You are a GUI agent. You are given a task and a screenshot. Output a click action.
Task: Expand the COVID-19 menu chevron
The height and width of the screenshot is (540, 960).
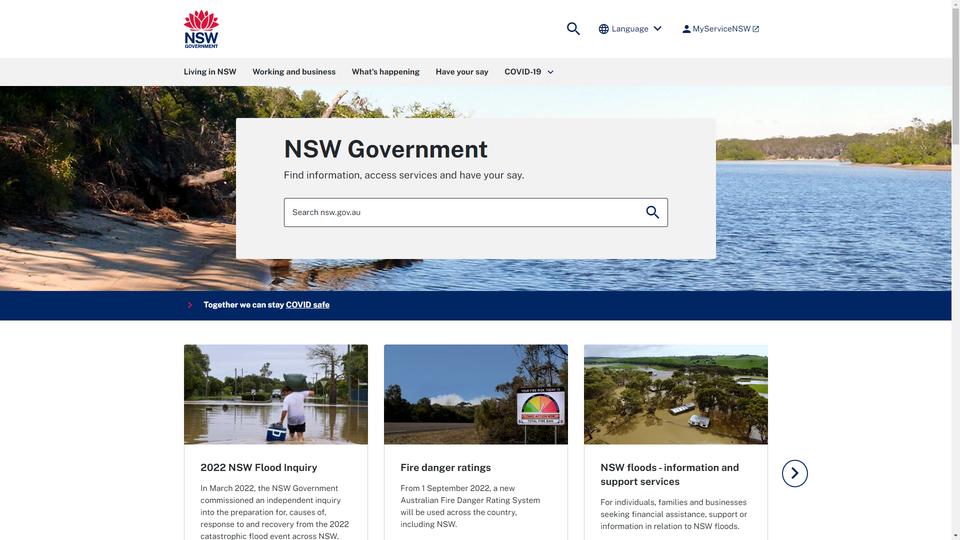click(550, 72)
